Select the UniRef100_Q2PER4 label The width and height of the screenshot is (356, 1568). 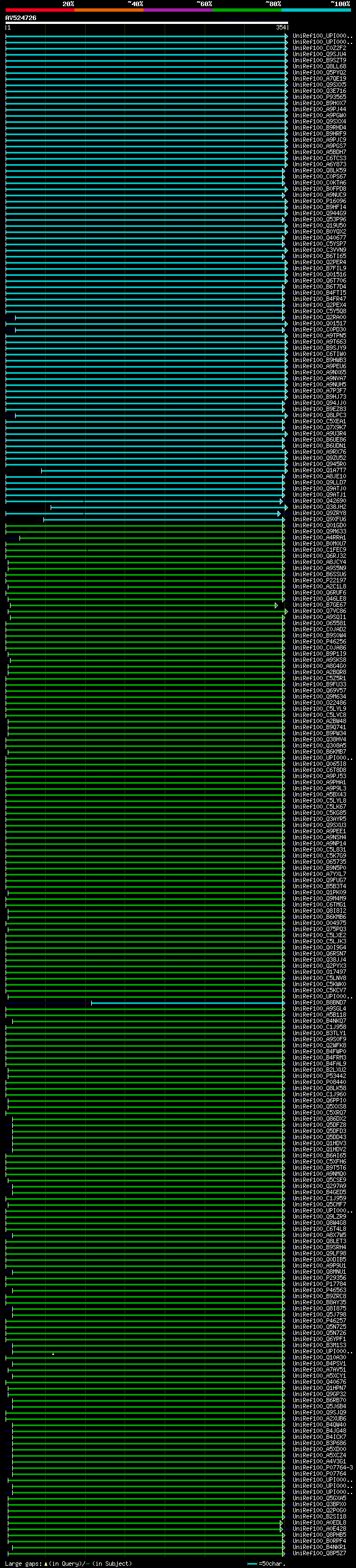pos(319,263)
